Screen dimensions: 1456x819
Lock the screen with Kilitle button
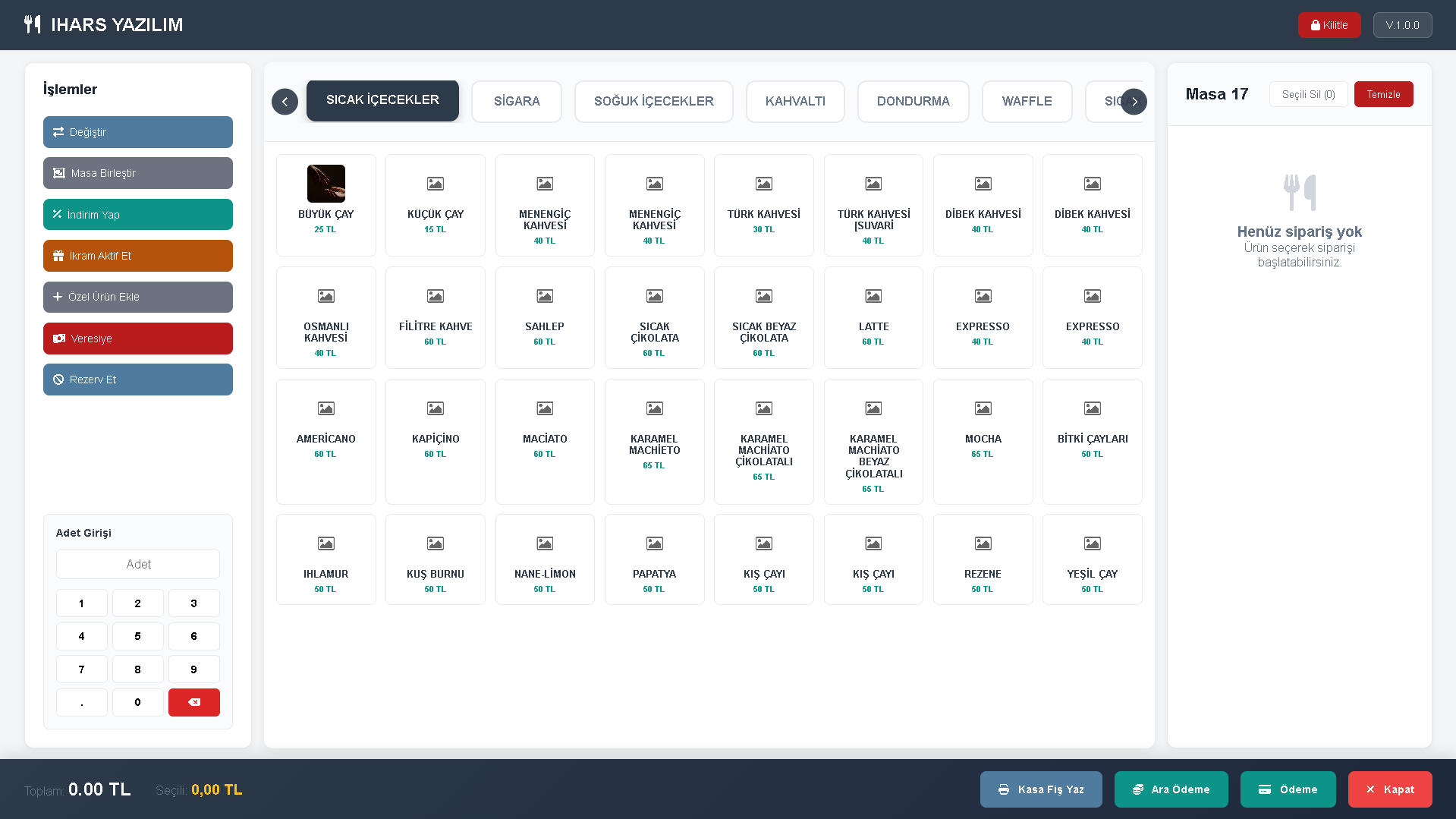(1329, 25)
